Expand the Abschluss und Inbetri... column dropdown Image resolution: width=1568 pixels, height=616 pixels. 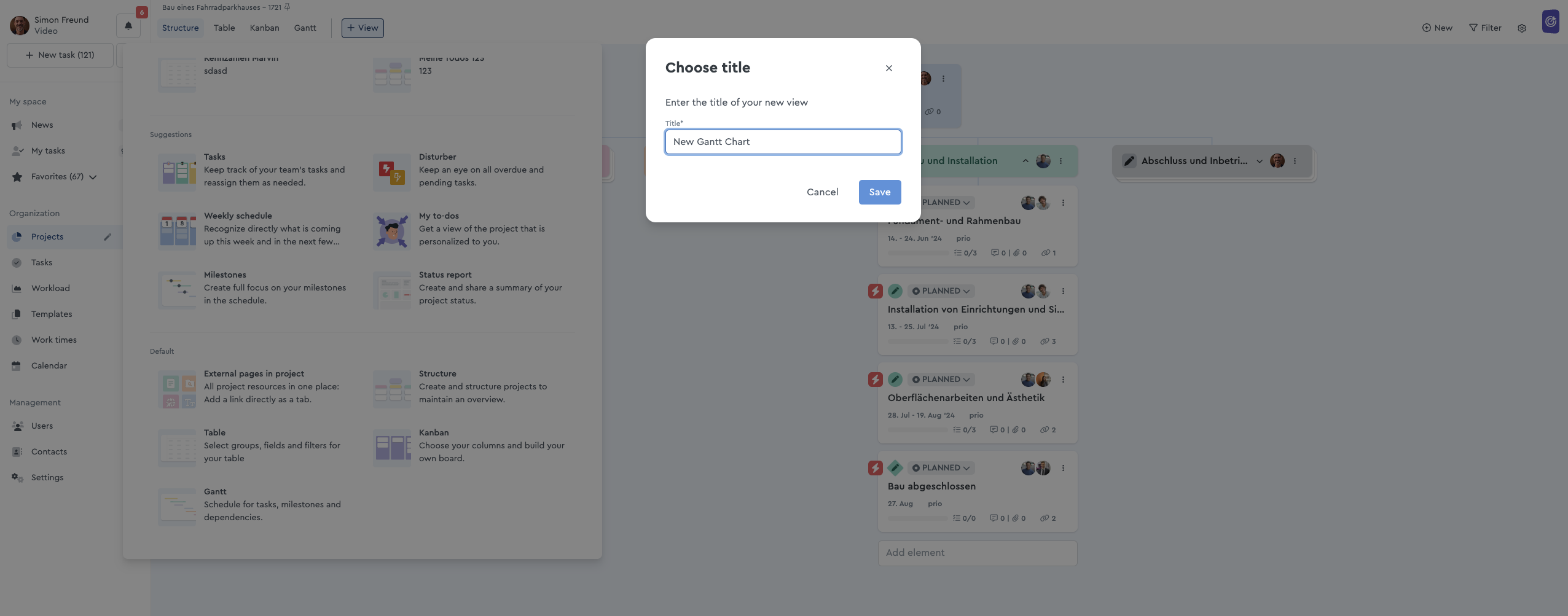[1260, 161]
